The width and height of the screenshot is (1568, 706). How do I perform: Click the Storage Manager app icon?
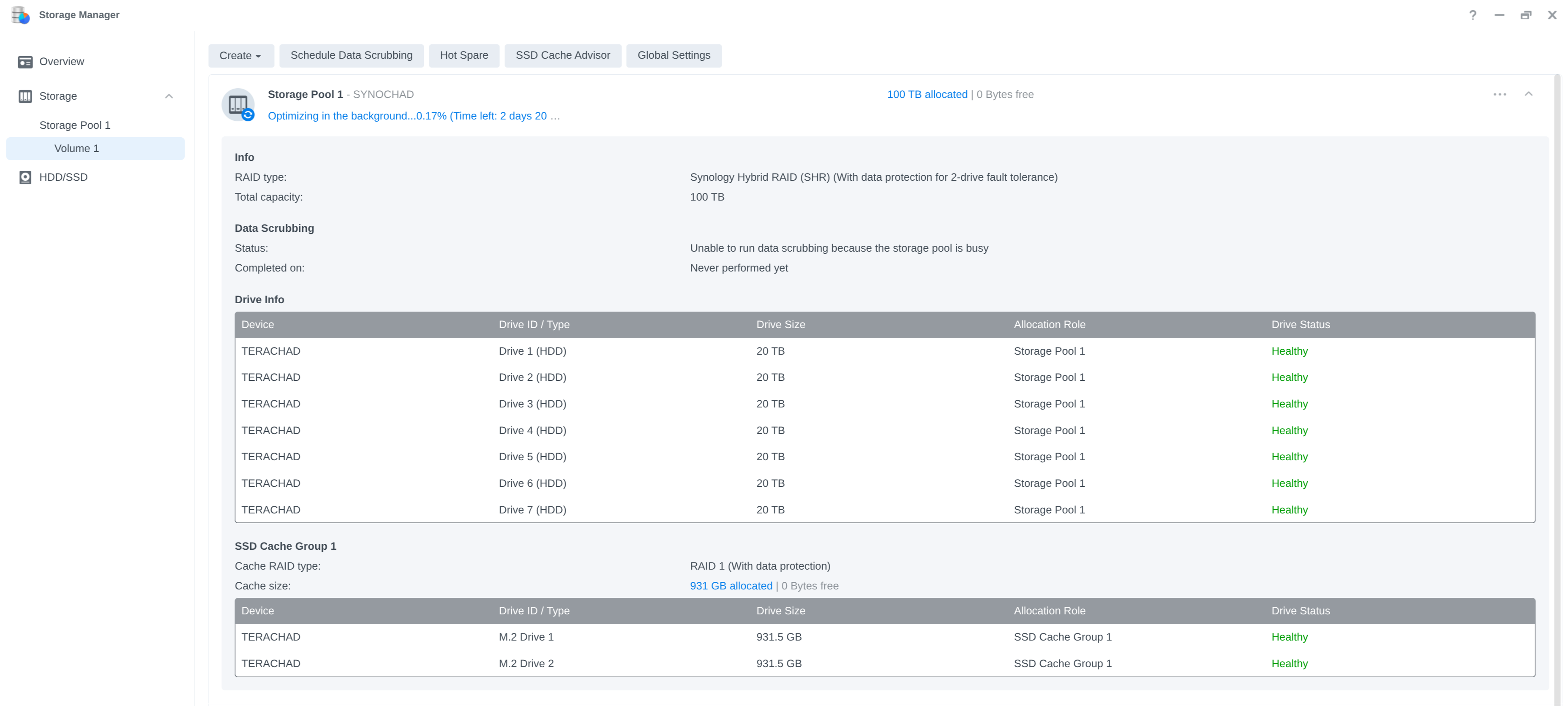click(20, 15)
